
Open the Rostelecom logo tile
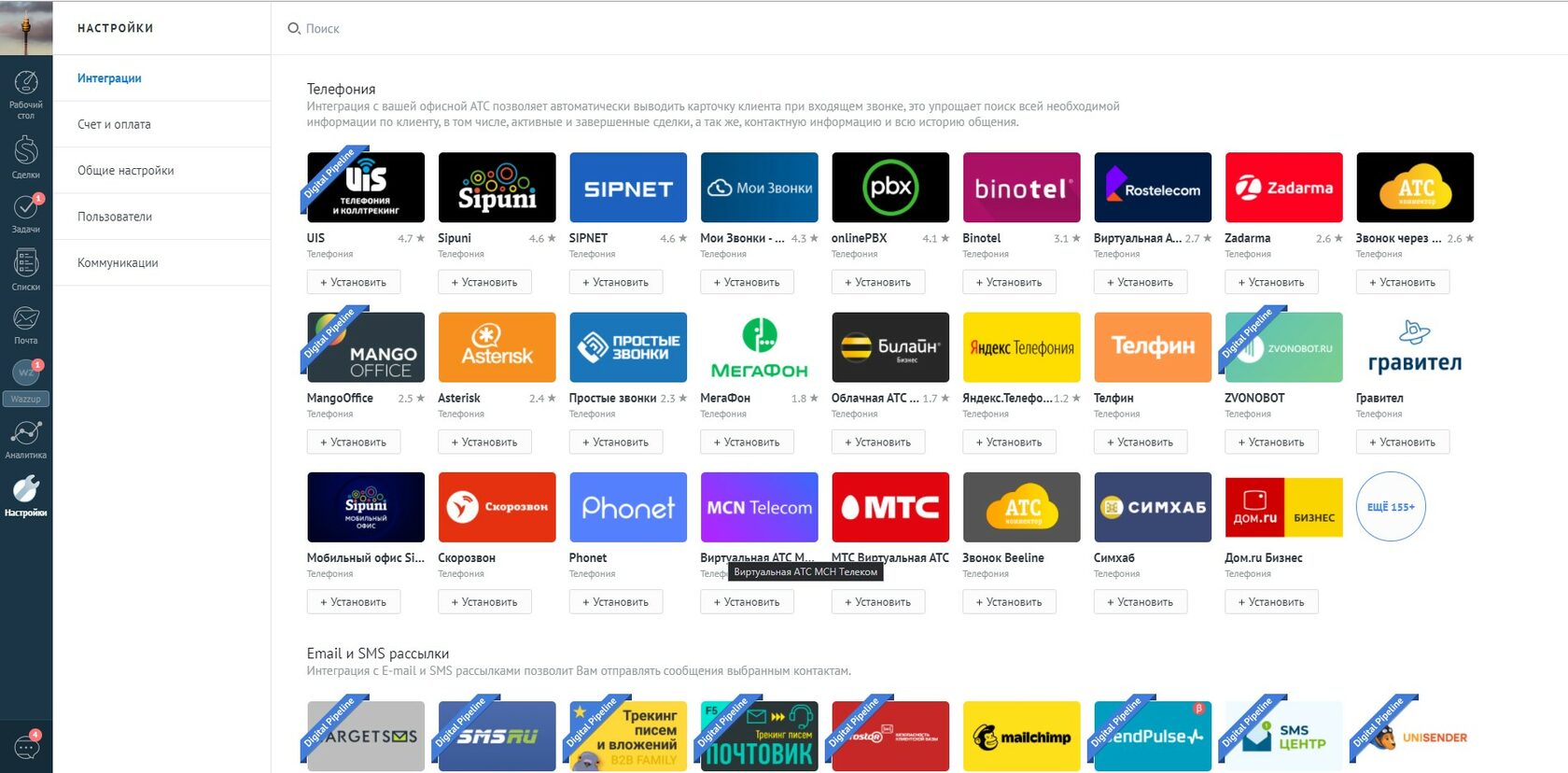tap(1153, 188)
